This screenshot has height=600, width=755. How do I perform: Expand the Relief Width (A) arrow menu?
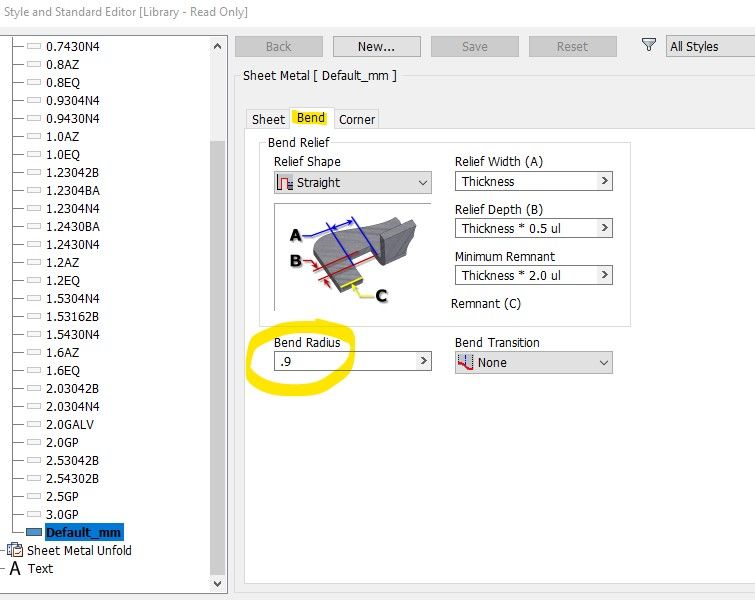[x=604, y=181]
